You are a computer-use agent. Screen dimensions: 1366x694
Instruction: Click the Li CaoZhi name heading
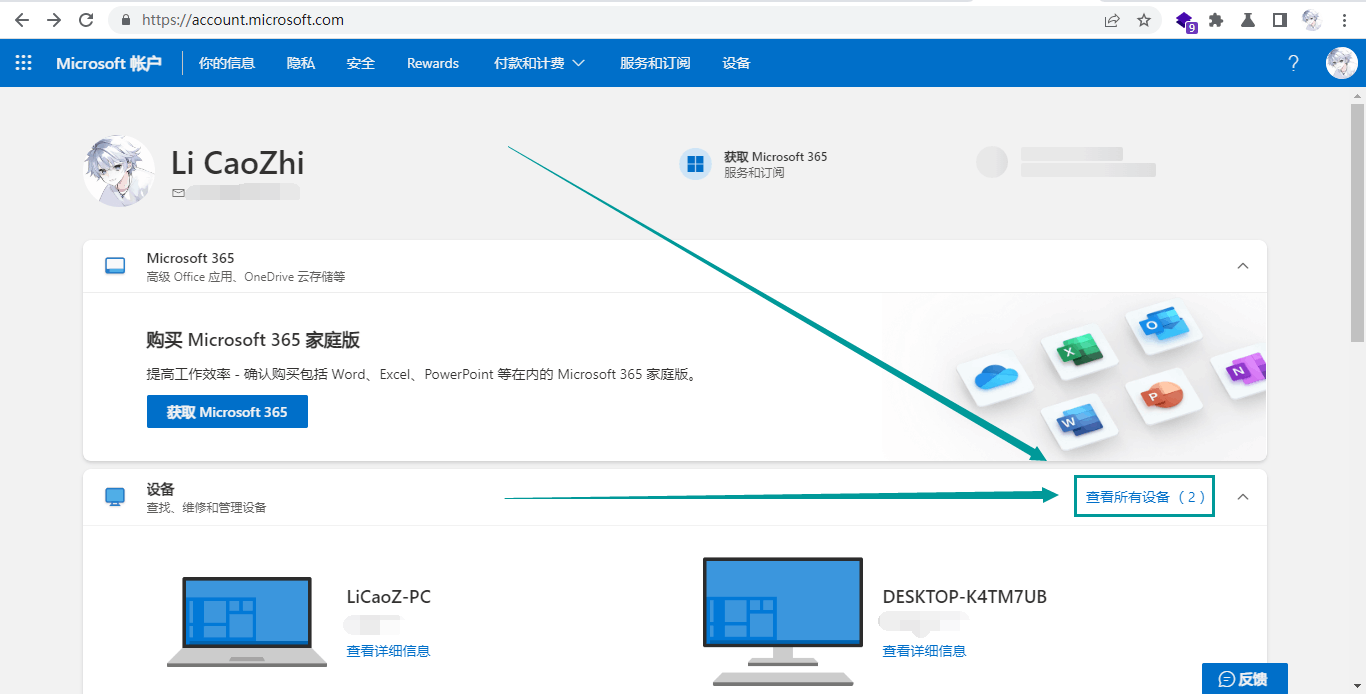click(x=238, y=163)
